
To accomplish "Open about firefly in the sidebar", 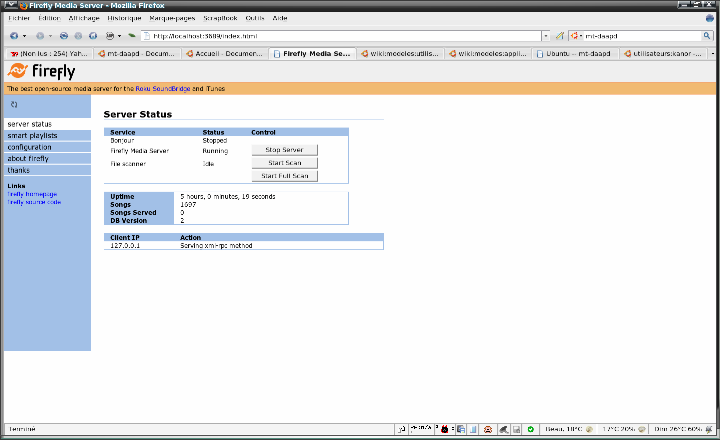I will (x=47, y=158).
